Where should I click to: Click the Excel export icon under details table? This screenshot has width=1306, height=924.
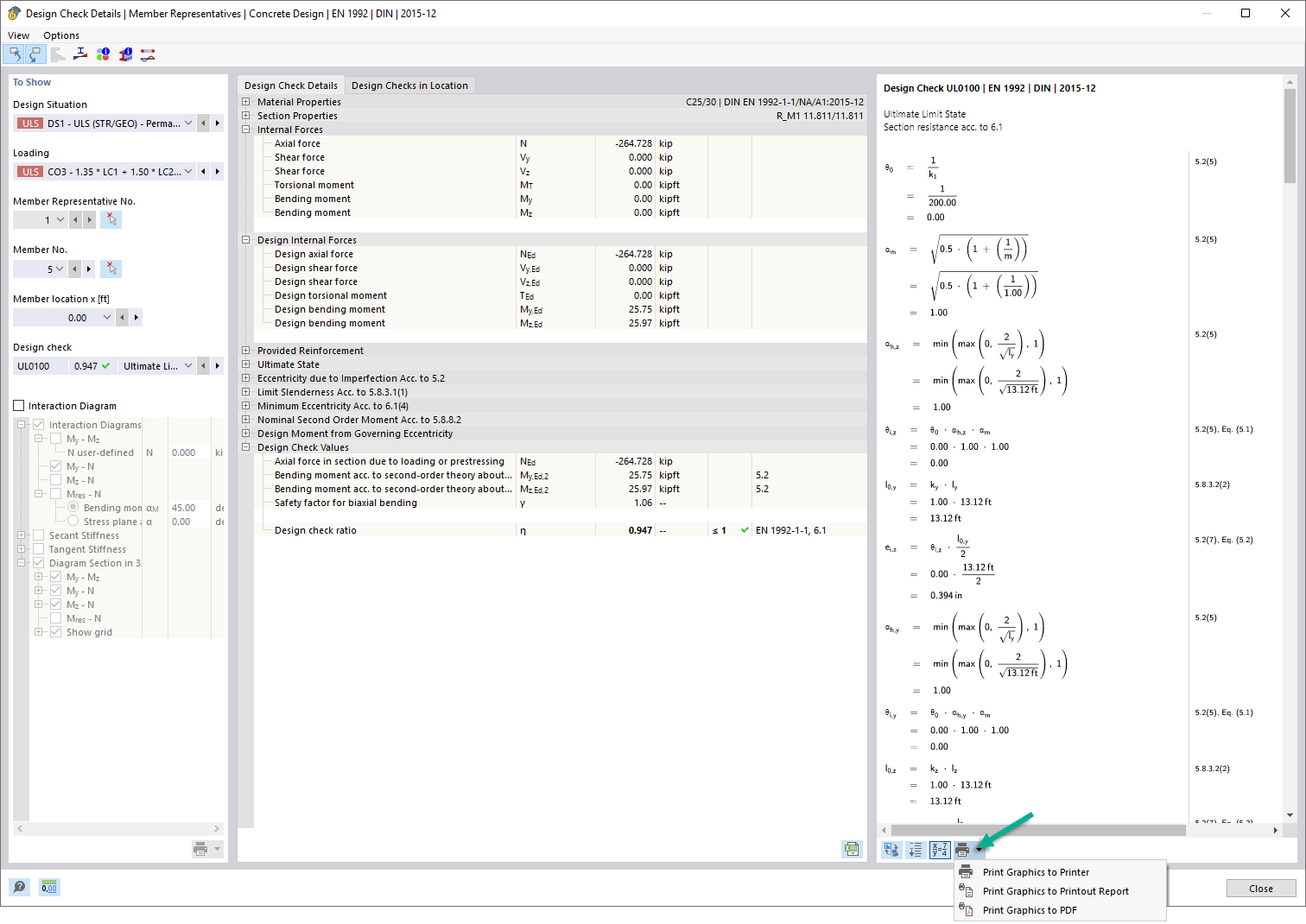click(852, 849)
